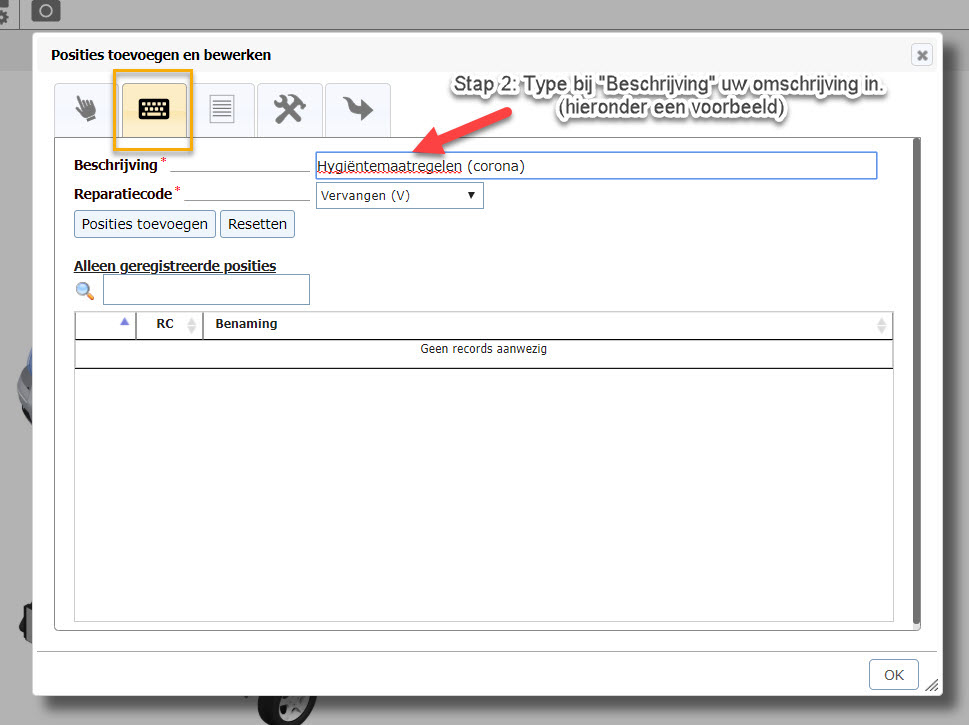969x725 pixels.
Task: Focus the positions search input box
Action: pyautogui.click(x=206, y=289)
